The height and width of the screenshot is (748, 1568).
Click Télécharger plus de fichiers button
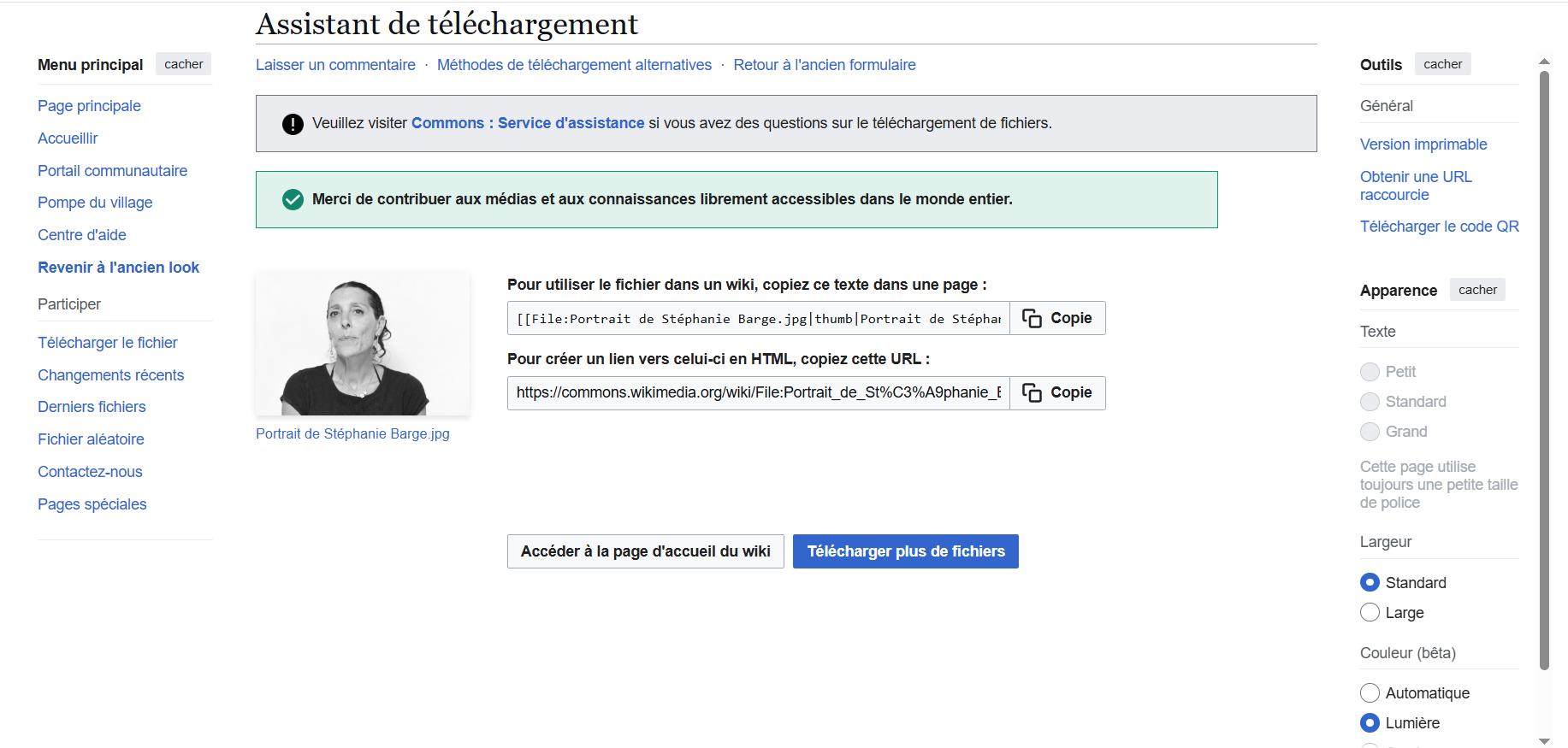tap(905, 551)
